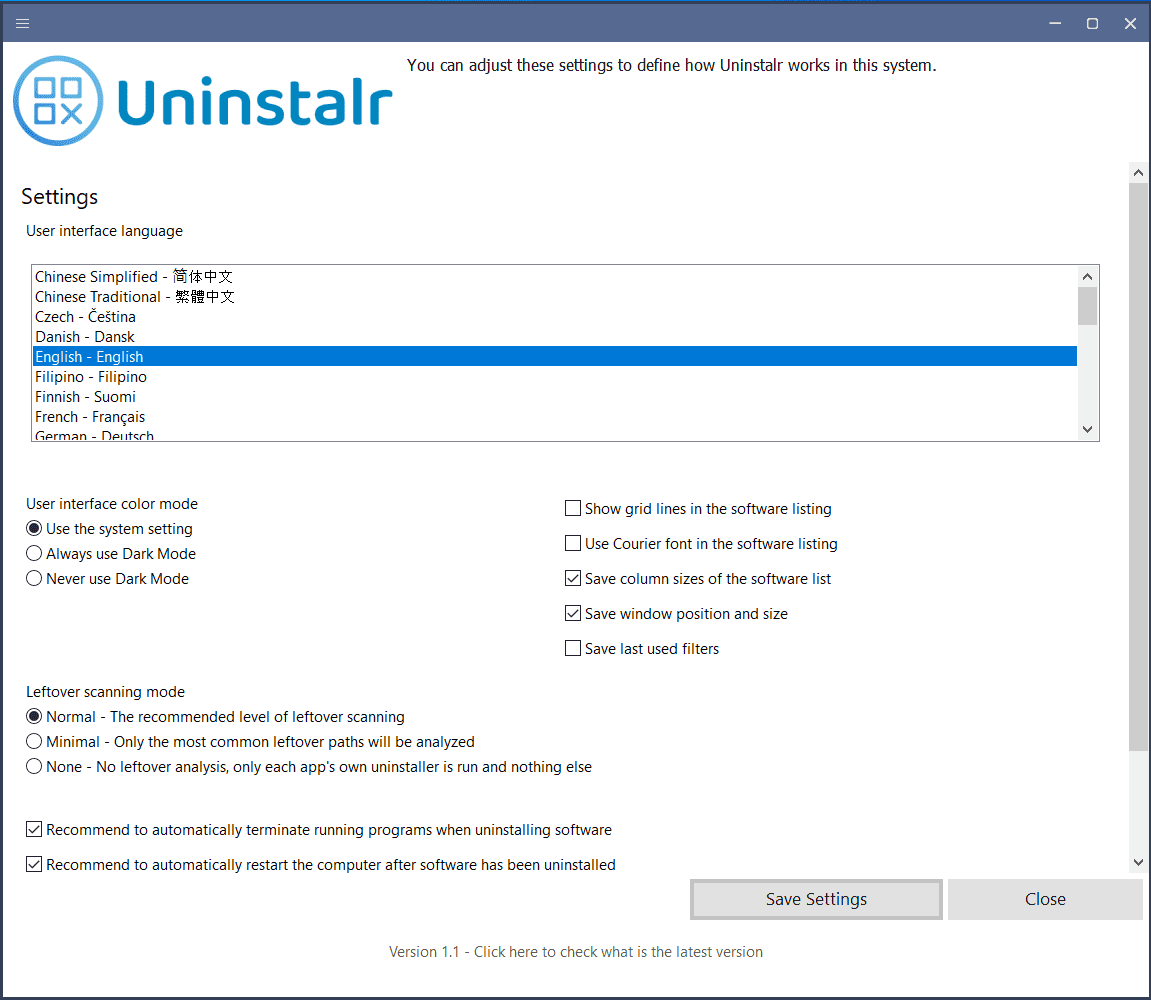This screenshot has height=1000, width=1151.
Task: Click the Save Settings button
Action: (816, 899)
